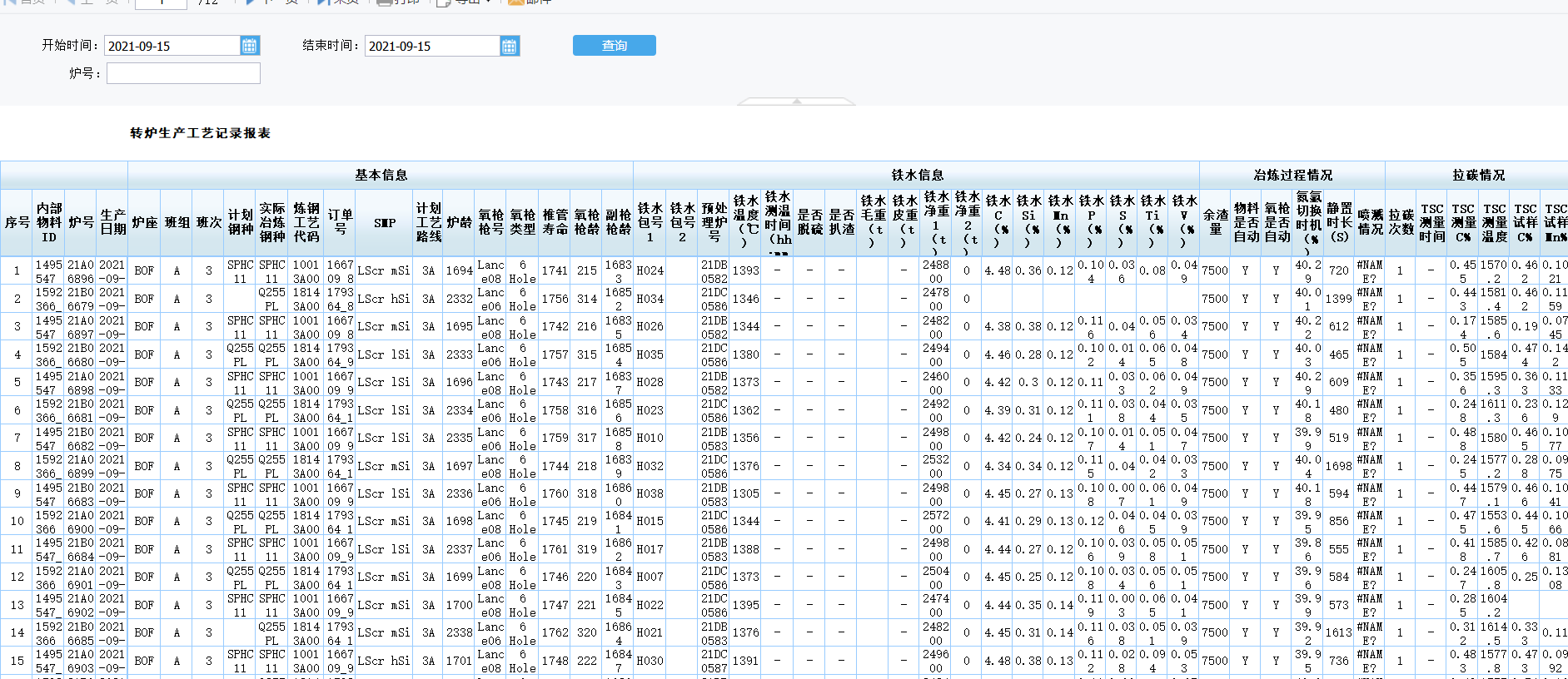Click static duration value 1399

(x=1339, y=299)
